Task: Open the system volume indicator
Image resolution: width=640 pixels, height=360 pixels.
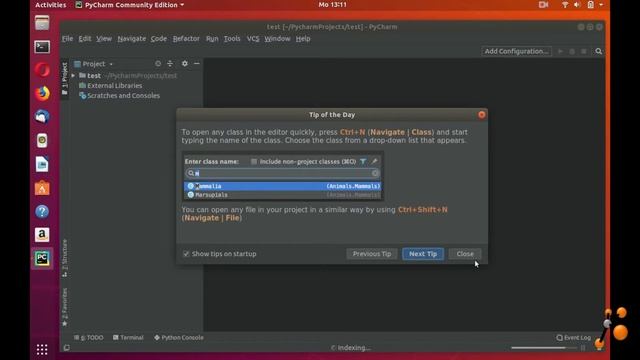Action: point(577,5)
